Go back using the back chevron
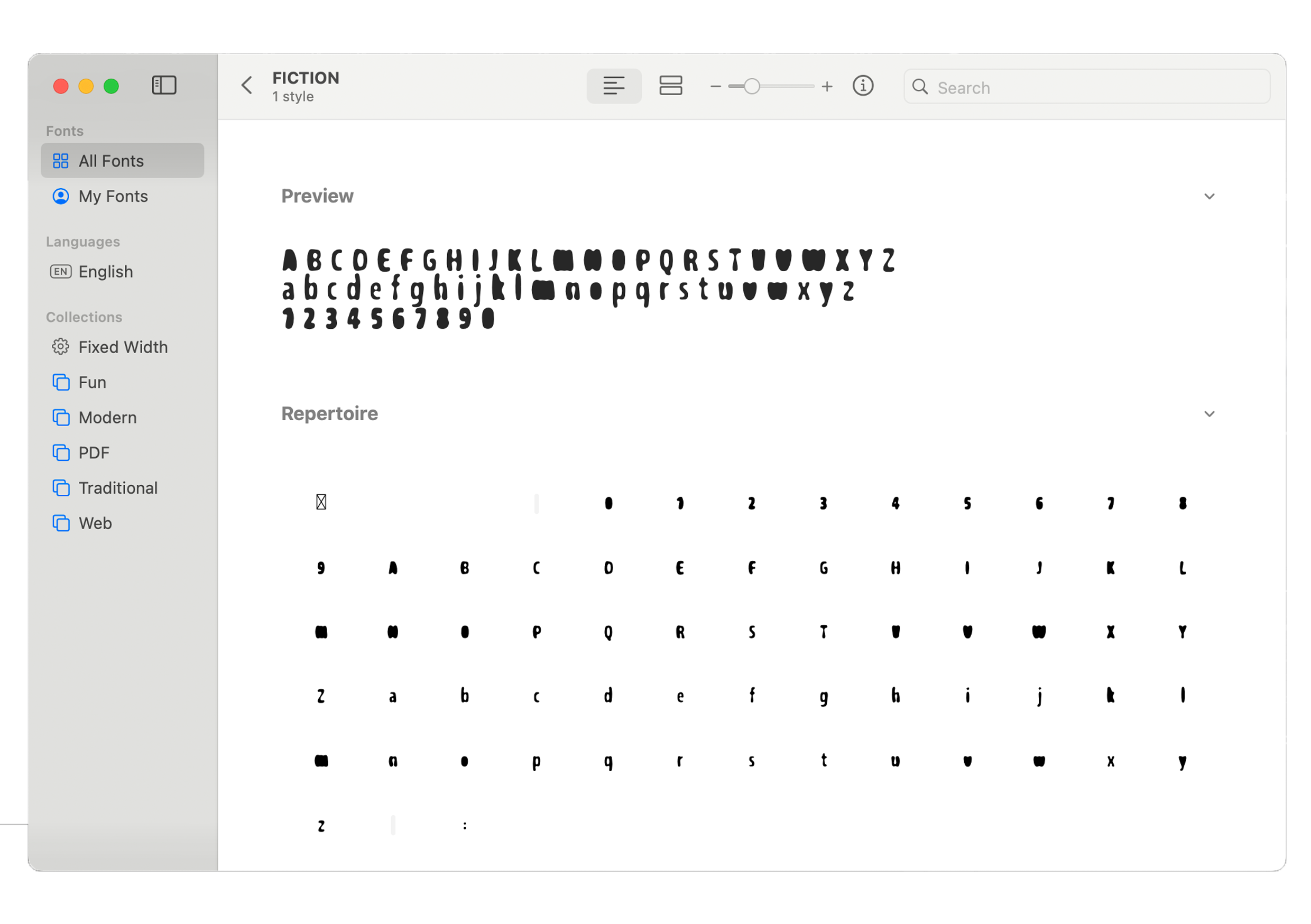This screenshot has height=924, width=1311. point(247,86)
